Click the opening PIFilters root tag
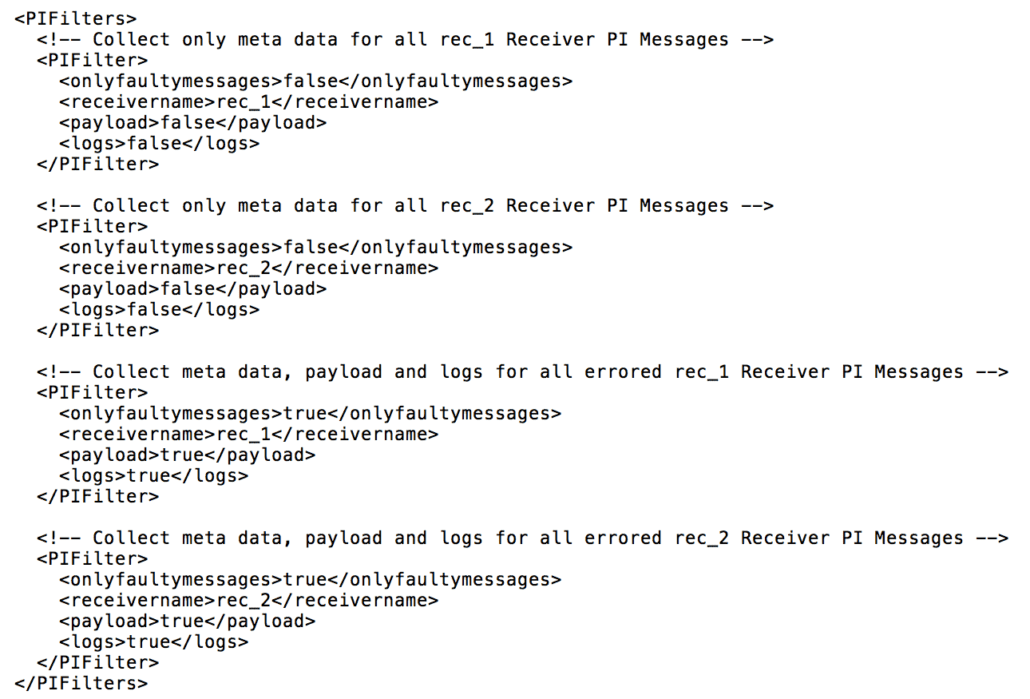 76,18
